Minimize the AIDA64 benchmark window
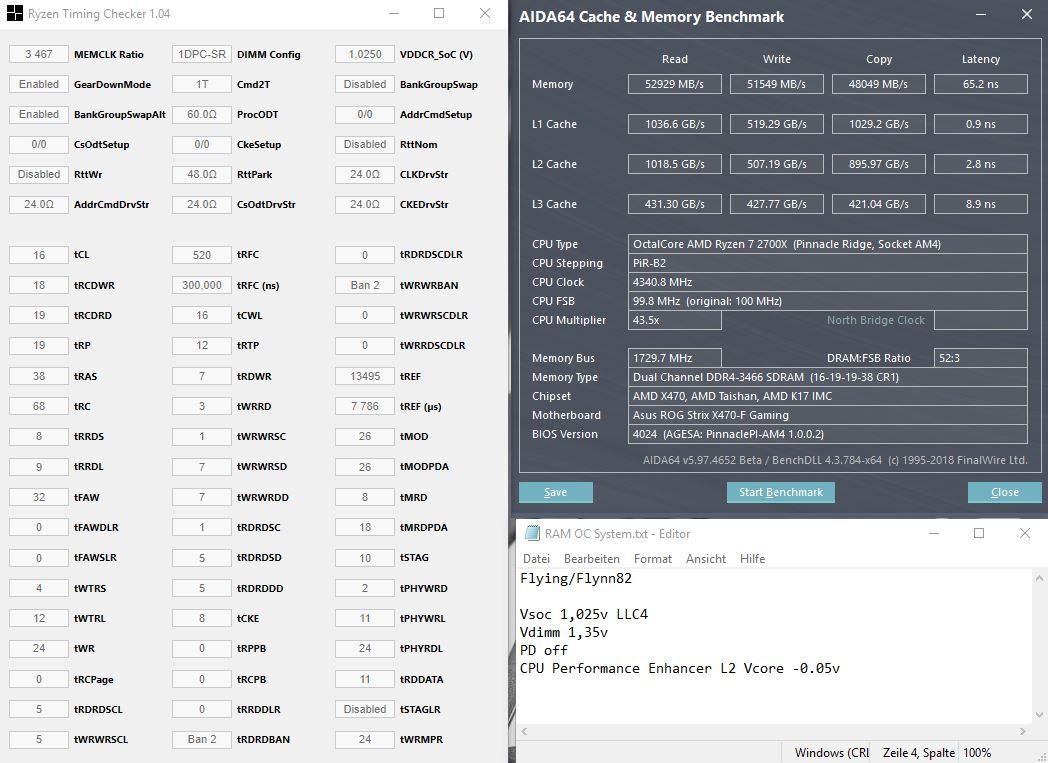The width and height of the screenshot is (1048, 763). click(x=980, y=15)
